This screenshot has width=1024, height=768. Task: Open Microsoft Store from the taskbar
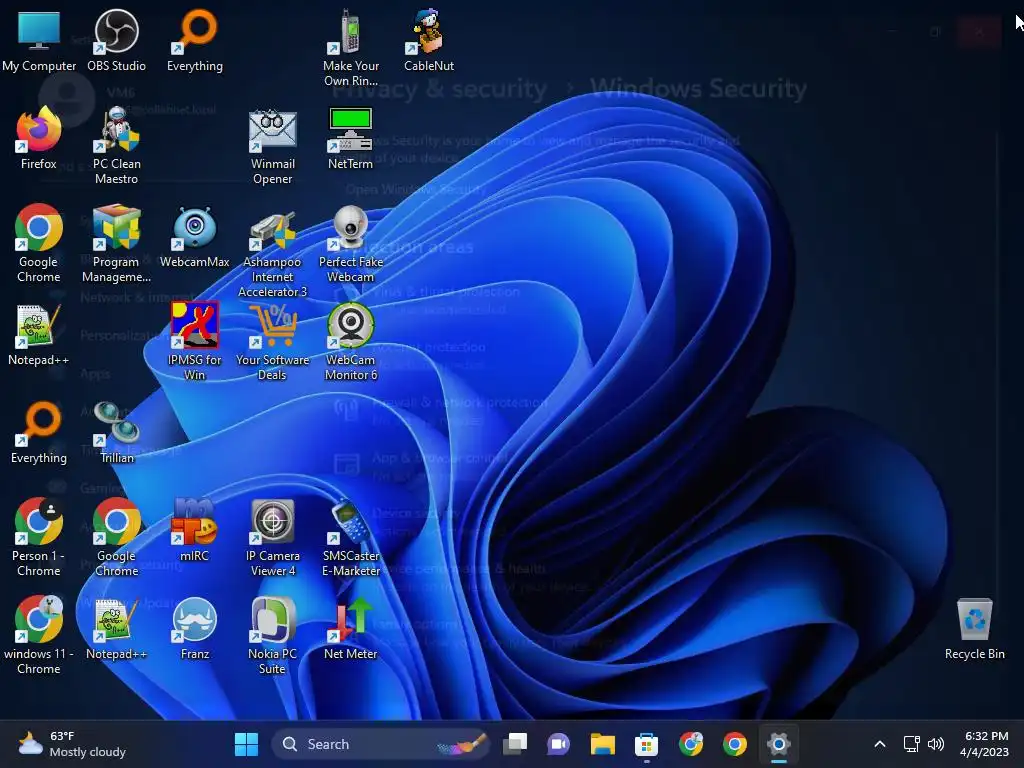(x=646, y=744)
